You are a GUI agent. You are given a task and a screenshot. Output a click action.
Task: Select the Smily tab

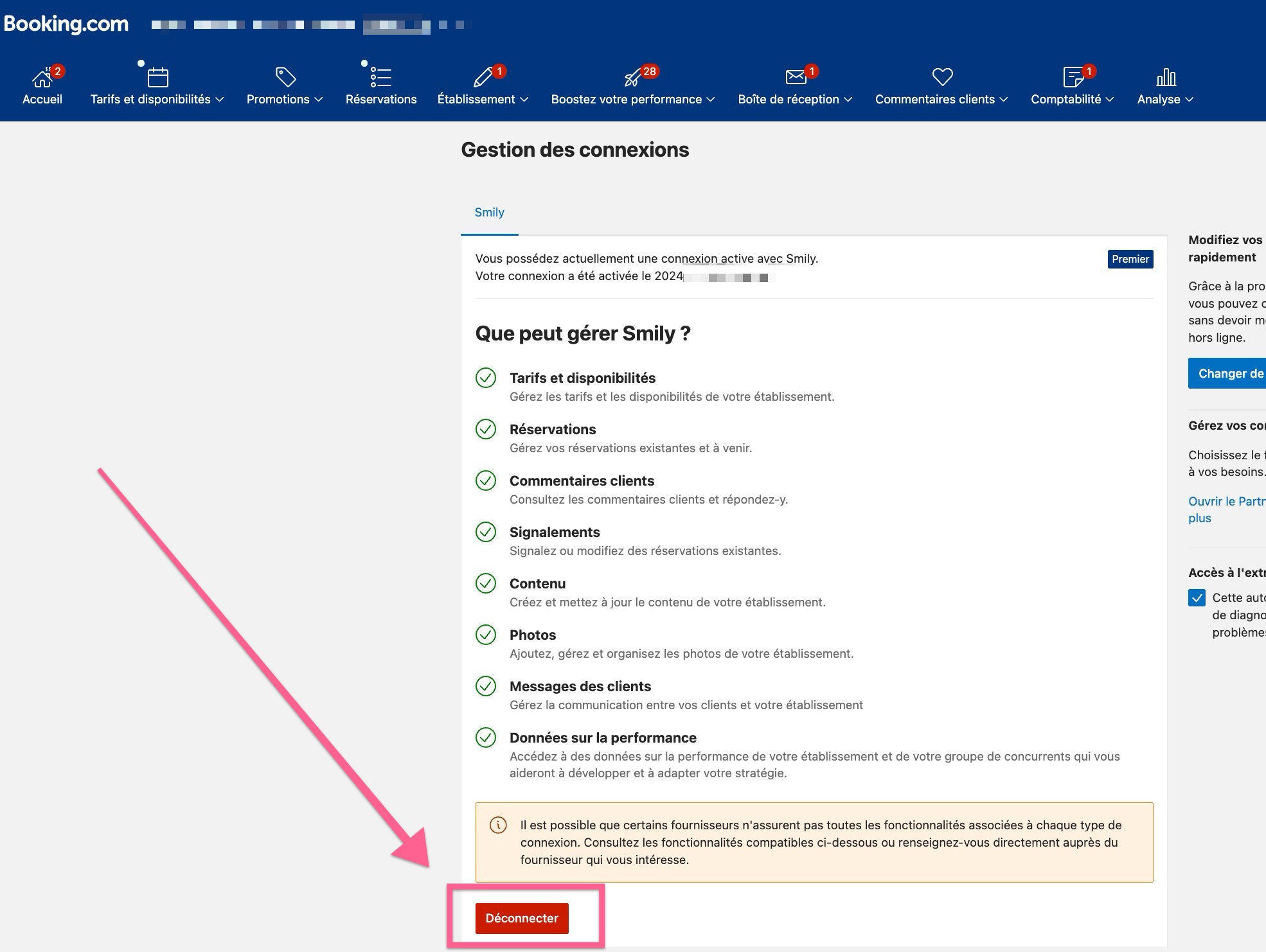click(x=489, y=213)
